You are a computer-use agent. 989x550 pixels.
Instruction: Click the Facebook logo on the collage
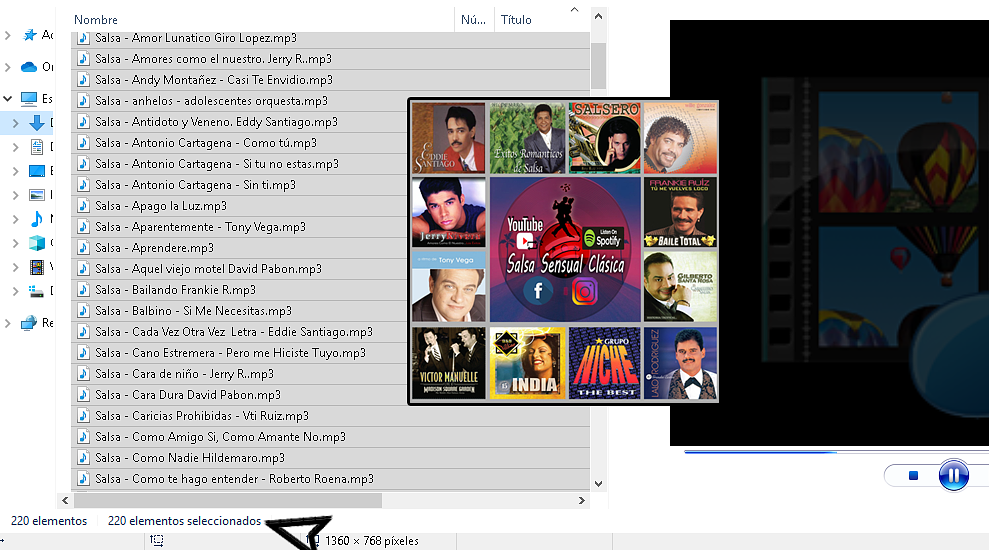coord(538,291)
